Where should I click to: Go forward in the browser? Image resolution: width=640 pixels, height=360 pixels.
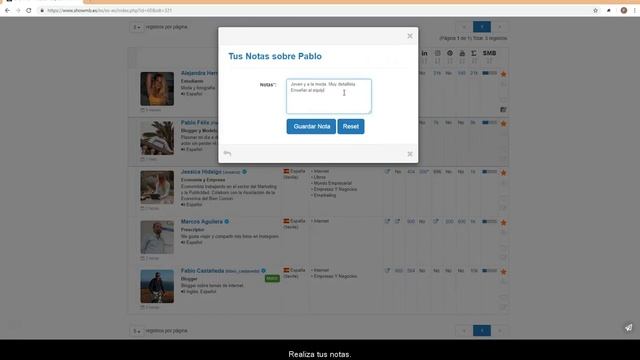coord(18,11)
